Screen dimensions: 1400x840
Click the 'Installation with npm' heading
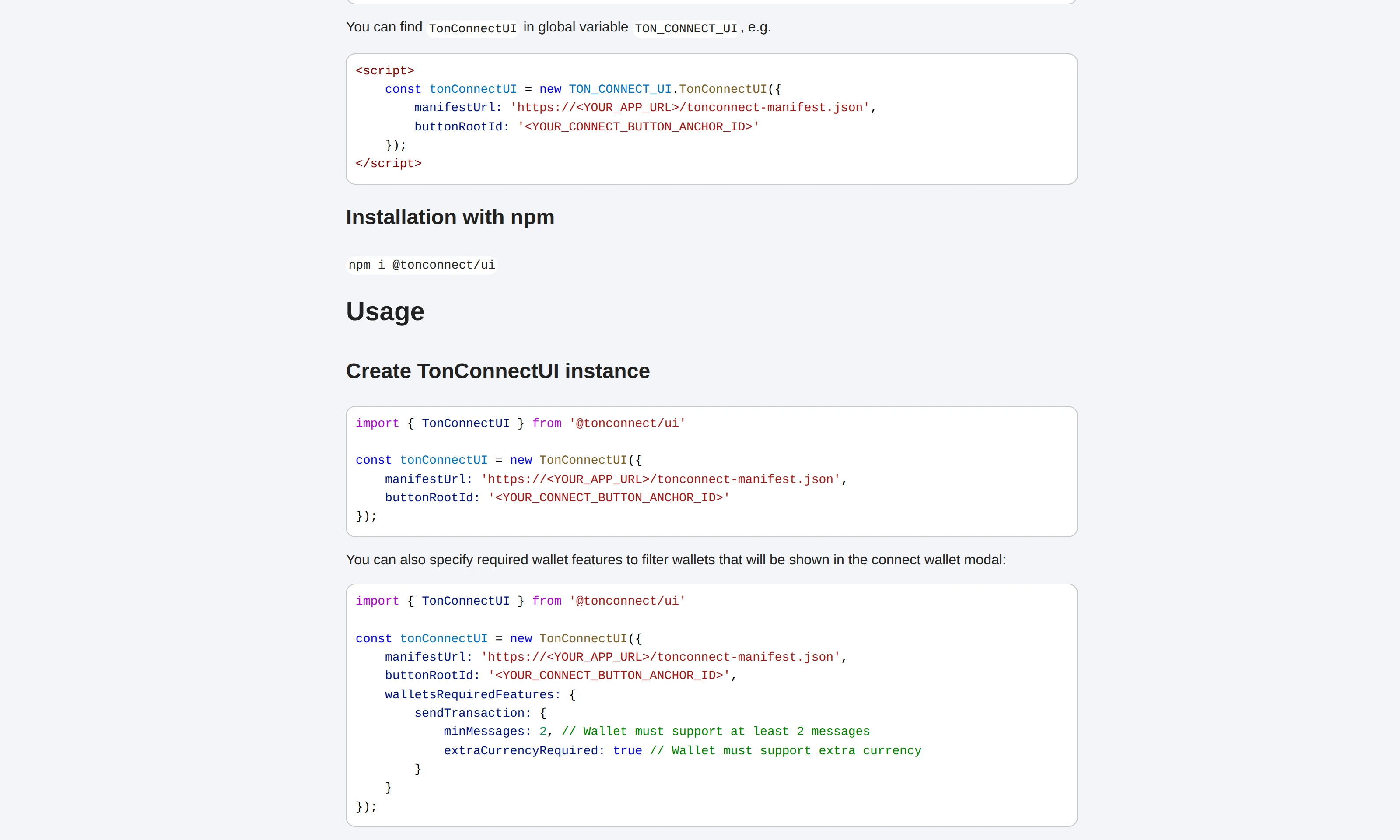point(450,217)
